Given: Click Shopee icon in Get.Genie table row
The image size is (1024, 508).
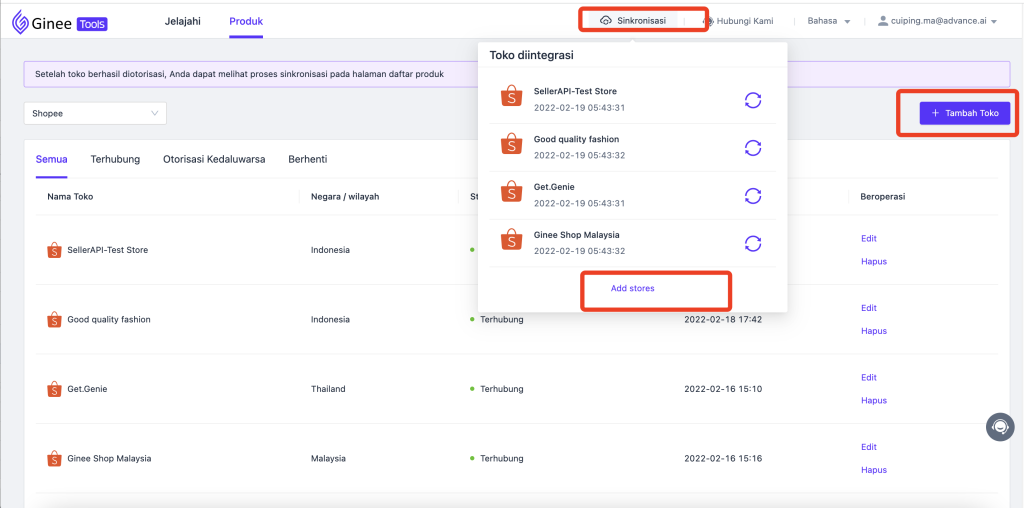Looking at the screenshot, I should 54,389.
